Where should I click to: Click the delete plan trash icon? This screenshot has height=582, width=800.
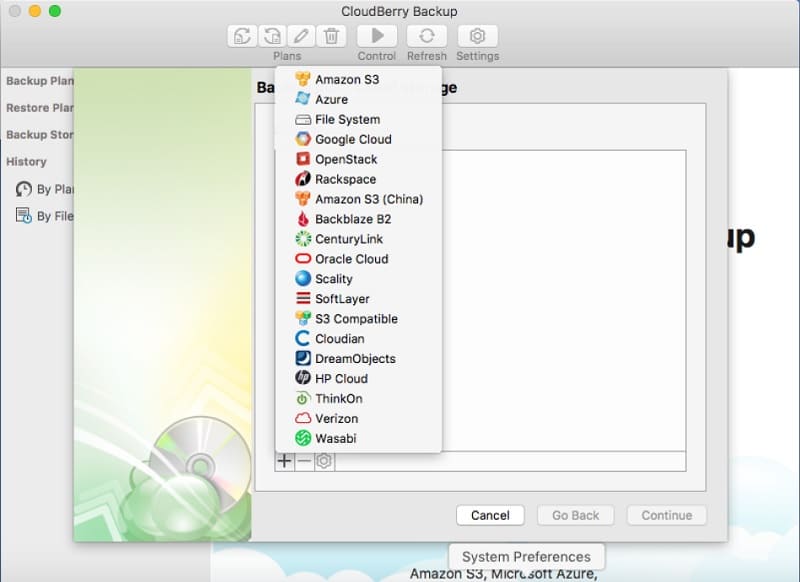tap(331, 36)
